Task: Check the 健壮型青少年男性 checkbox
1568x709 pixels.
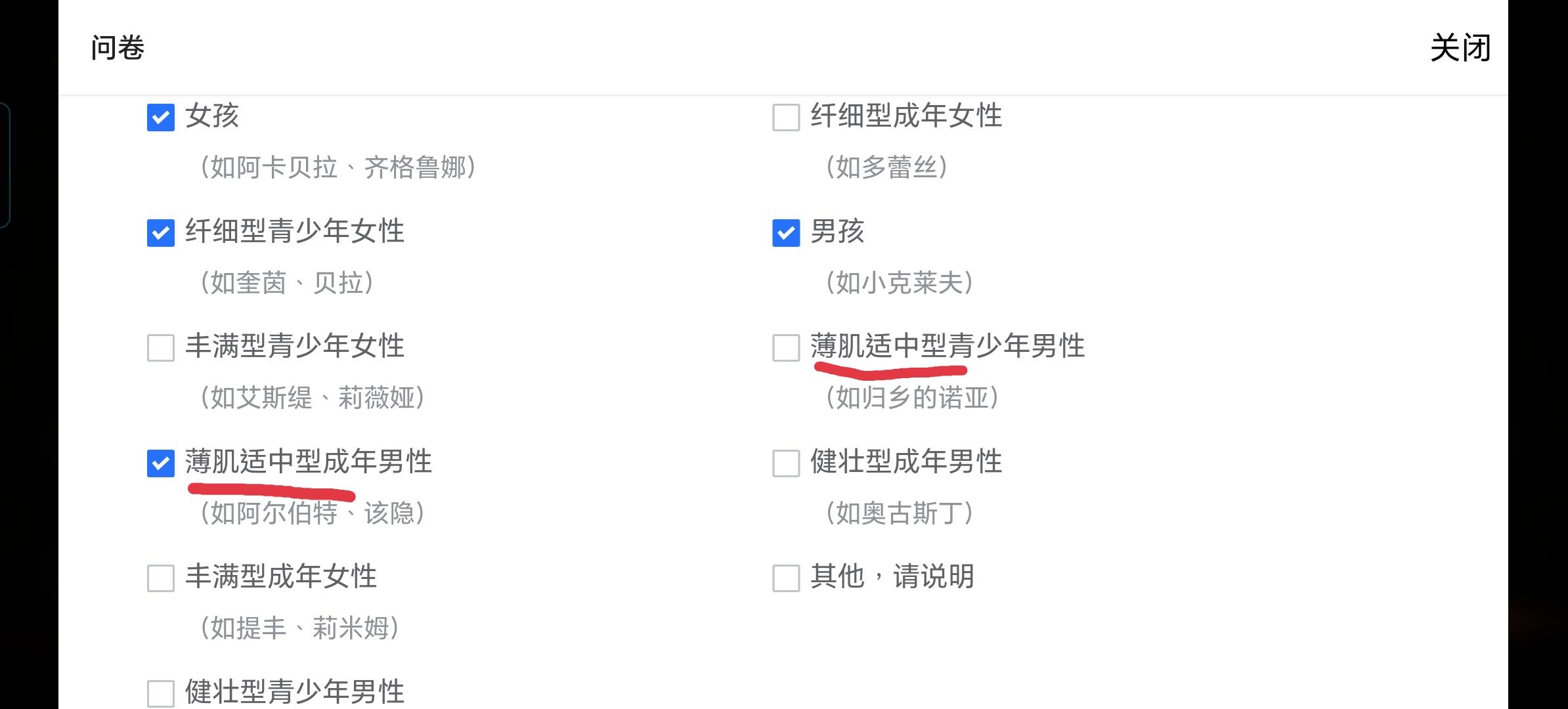Action: 161,693
